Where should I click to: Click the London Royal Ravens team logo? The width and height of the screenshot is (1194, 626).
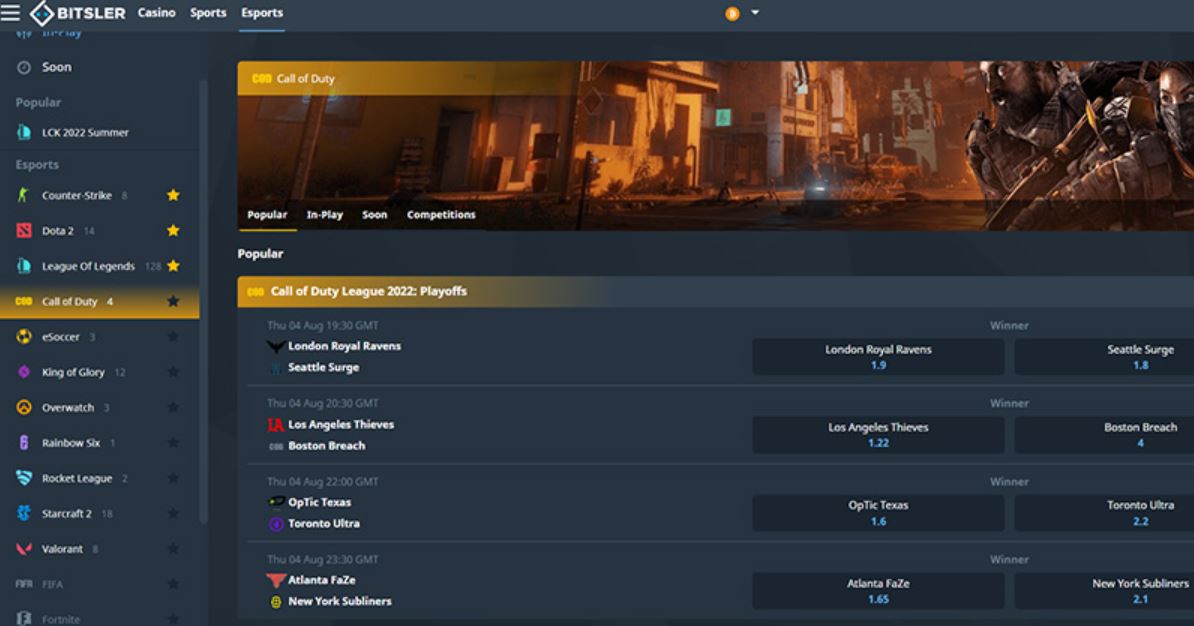[276, 347]
